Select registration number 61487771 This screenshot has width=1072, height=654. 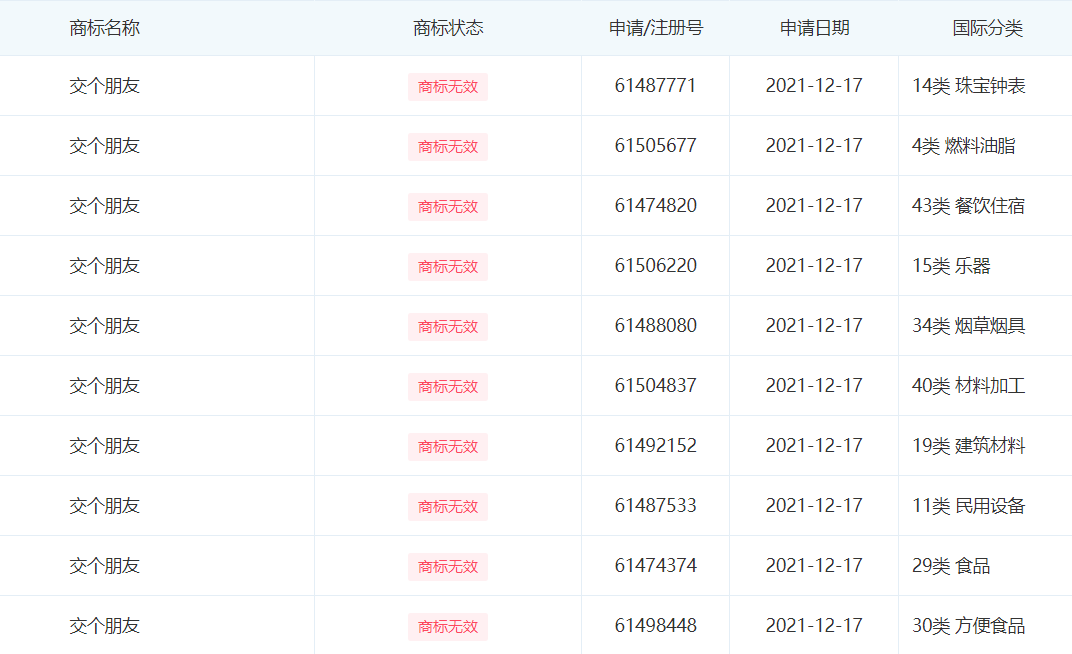[x=655, y=85]
